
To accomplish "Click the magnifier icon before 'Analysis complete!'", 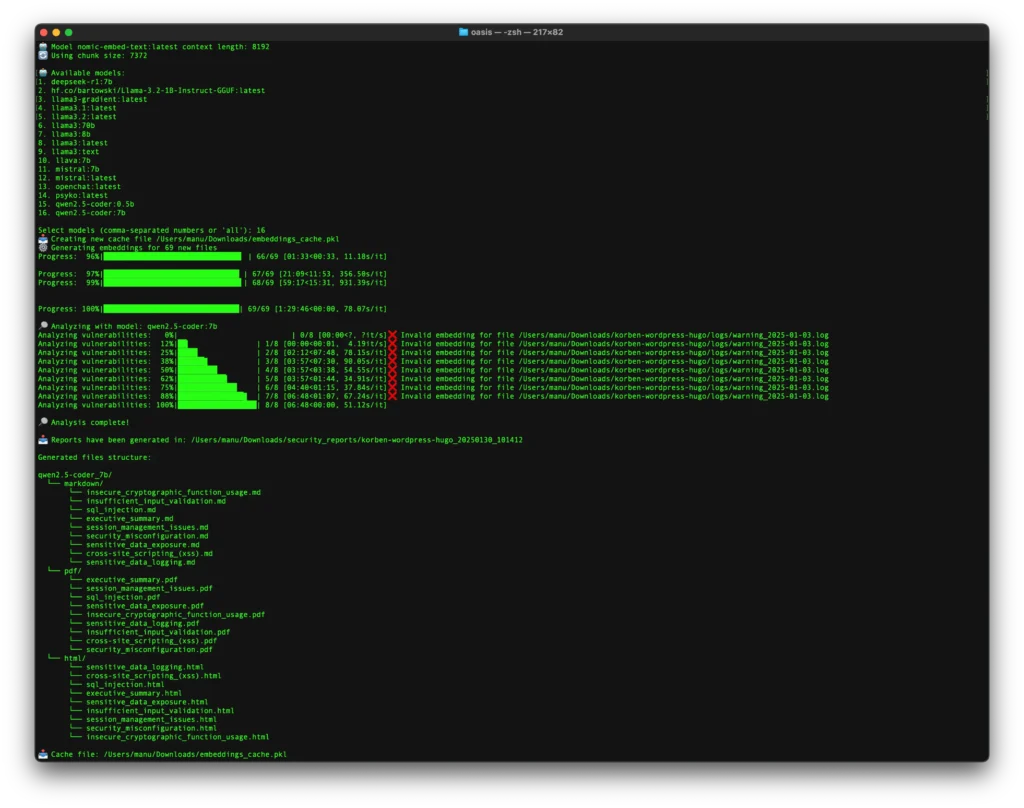I will click(43, 422).
